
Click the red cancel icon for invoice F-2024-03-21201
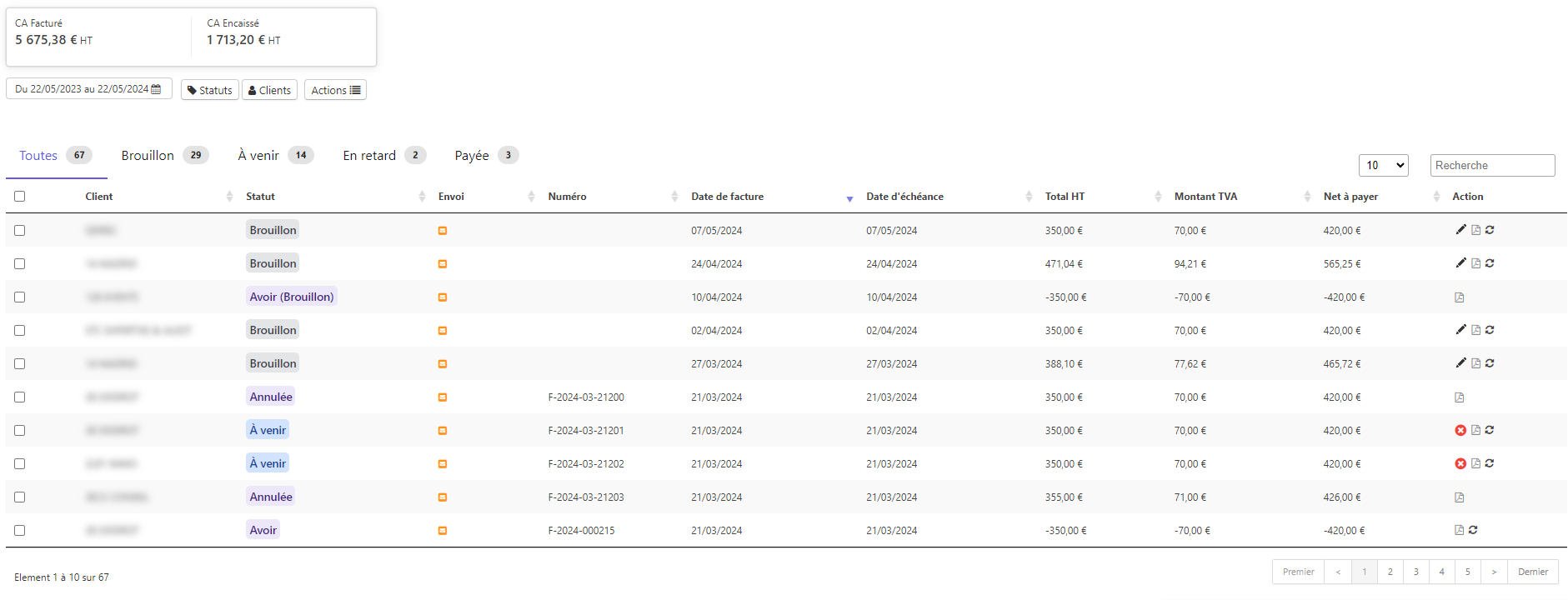pyautogui.click(x=1460, y=430)
